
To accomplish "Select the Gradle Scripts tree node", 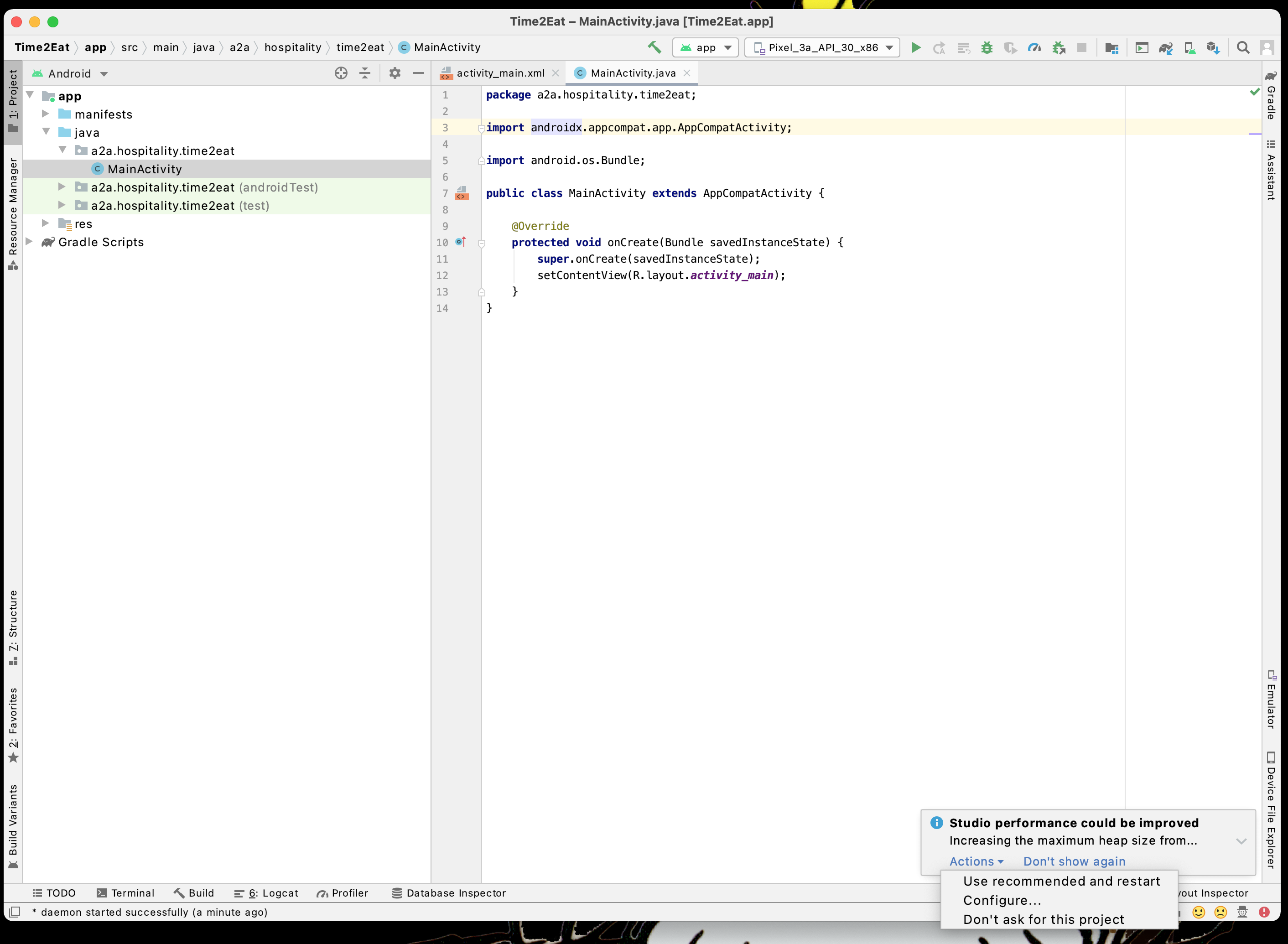I will pos(101,242).
